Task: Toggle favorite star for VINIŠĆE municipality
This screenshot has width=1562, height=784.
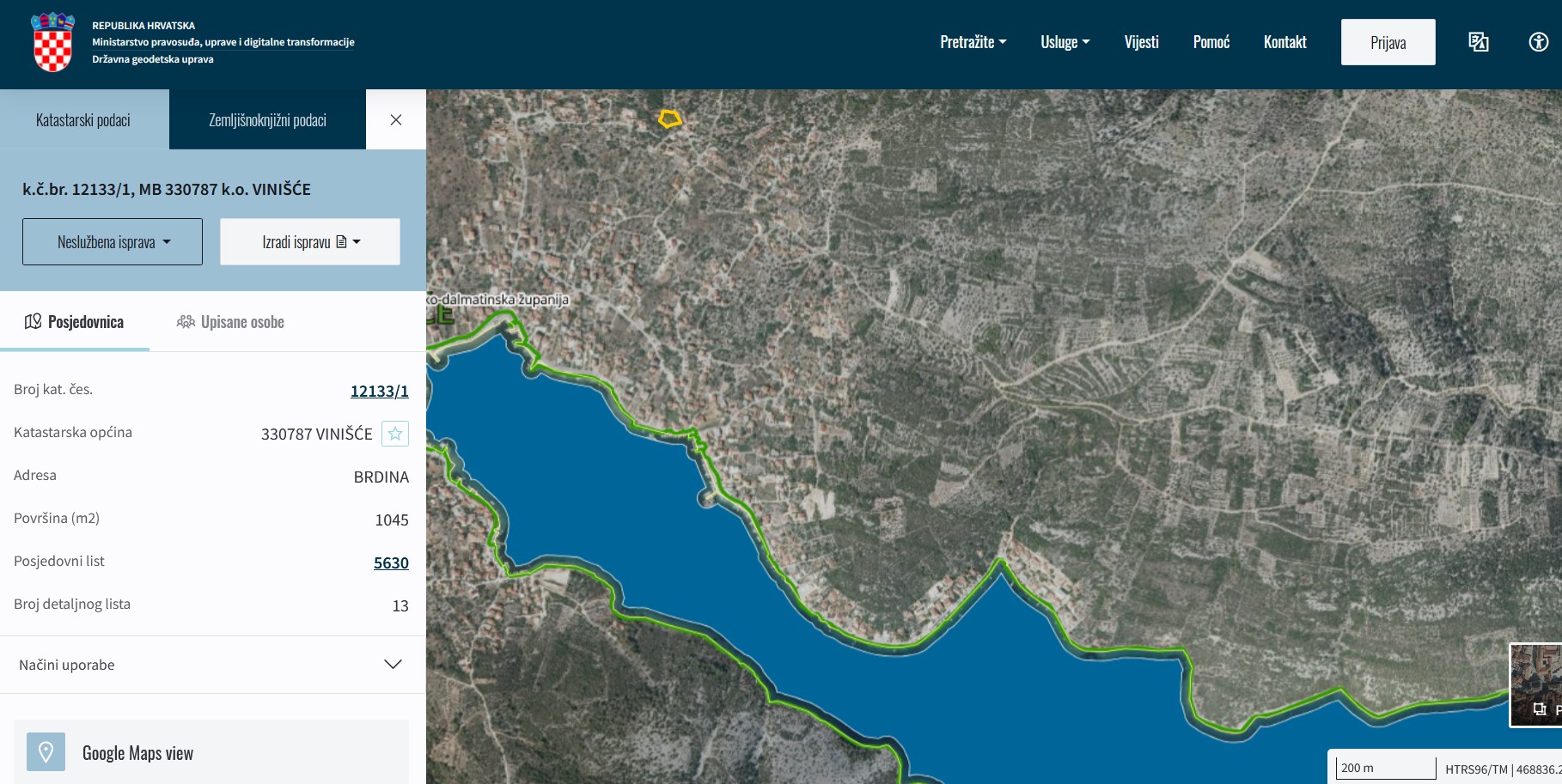Action: point(395,434)
